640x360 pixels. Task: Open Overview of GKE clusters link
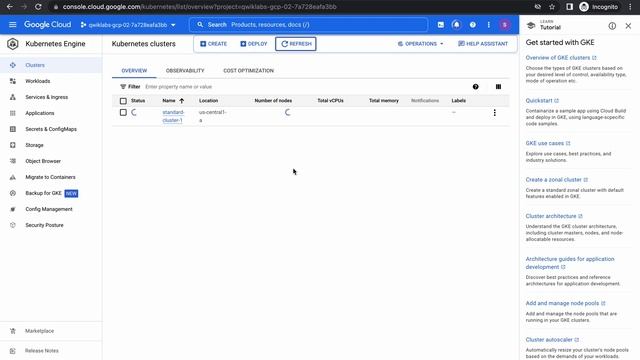coord(561,58)
